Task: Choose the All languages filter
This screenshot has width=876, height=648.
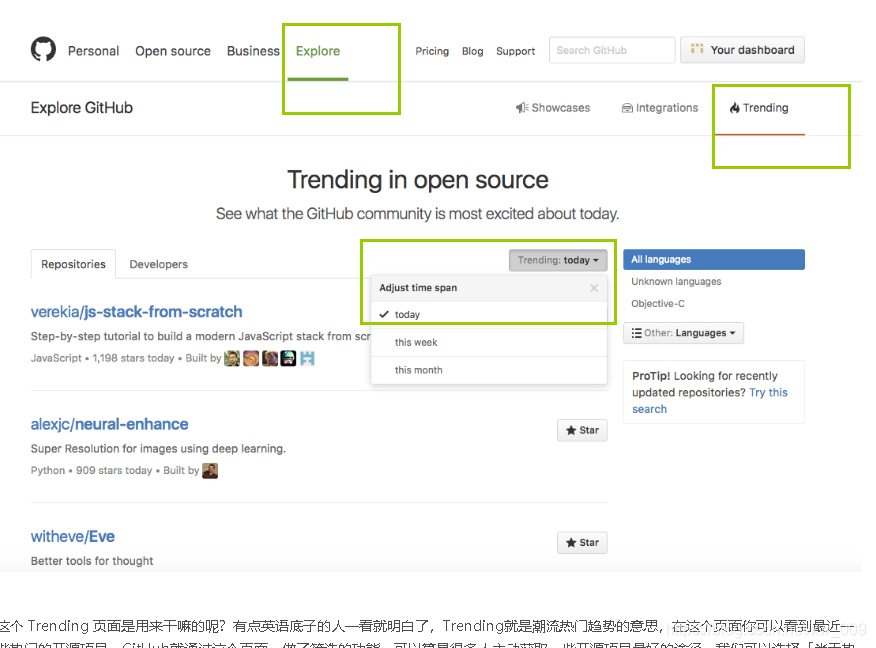Action: tap(714, 260)
